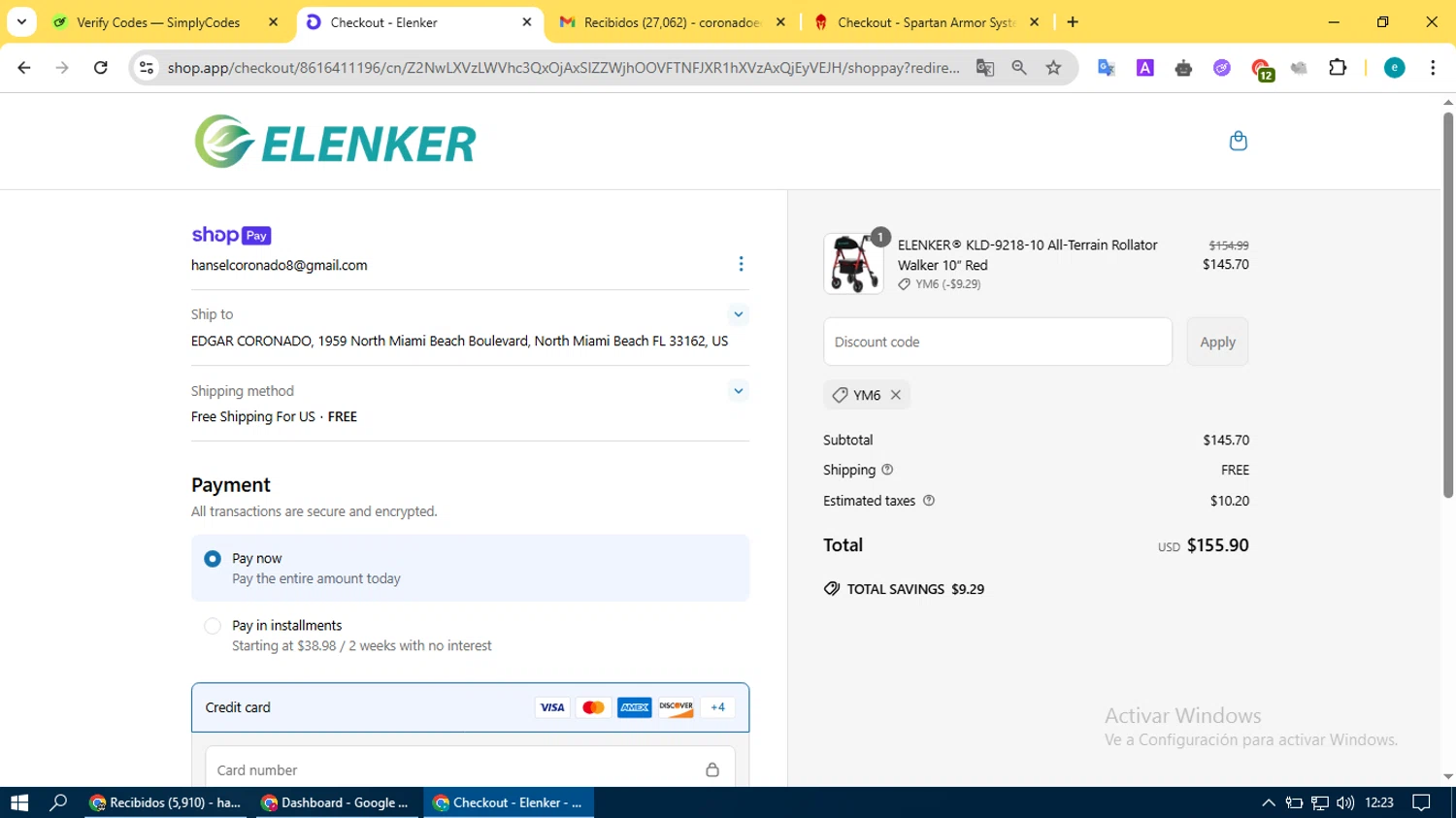Viewport: 1456px width, 818px height.
Task: Open the tab search dropdown arrow
Action: coord(21,21)
